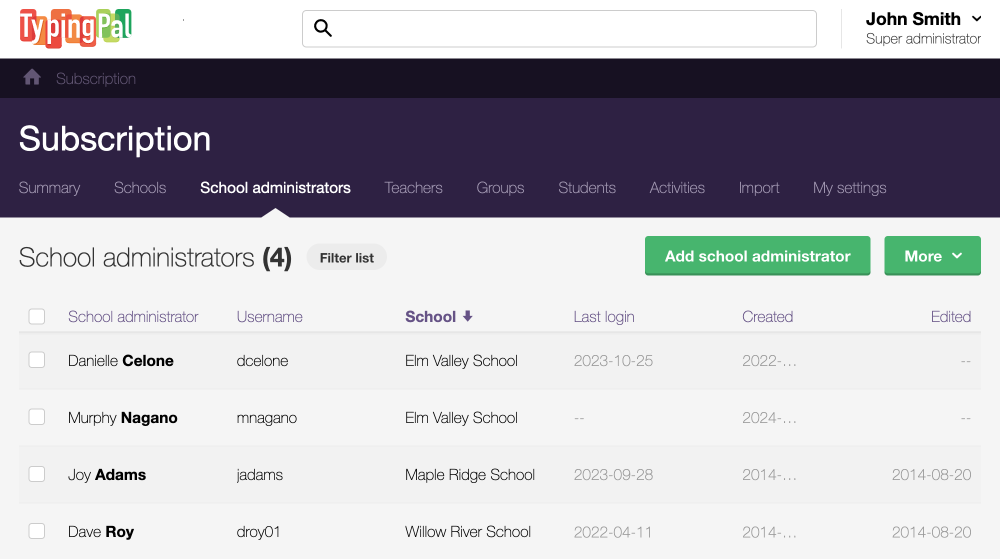Image resolution: width=1000 pixels, height=559 pixels.
Task: Open the John Smith account menu
Action: 922,28
